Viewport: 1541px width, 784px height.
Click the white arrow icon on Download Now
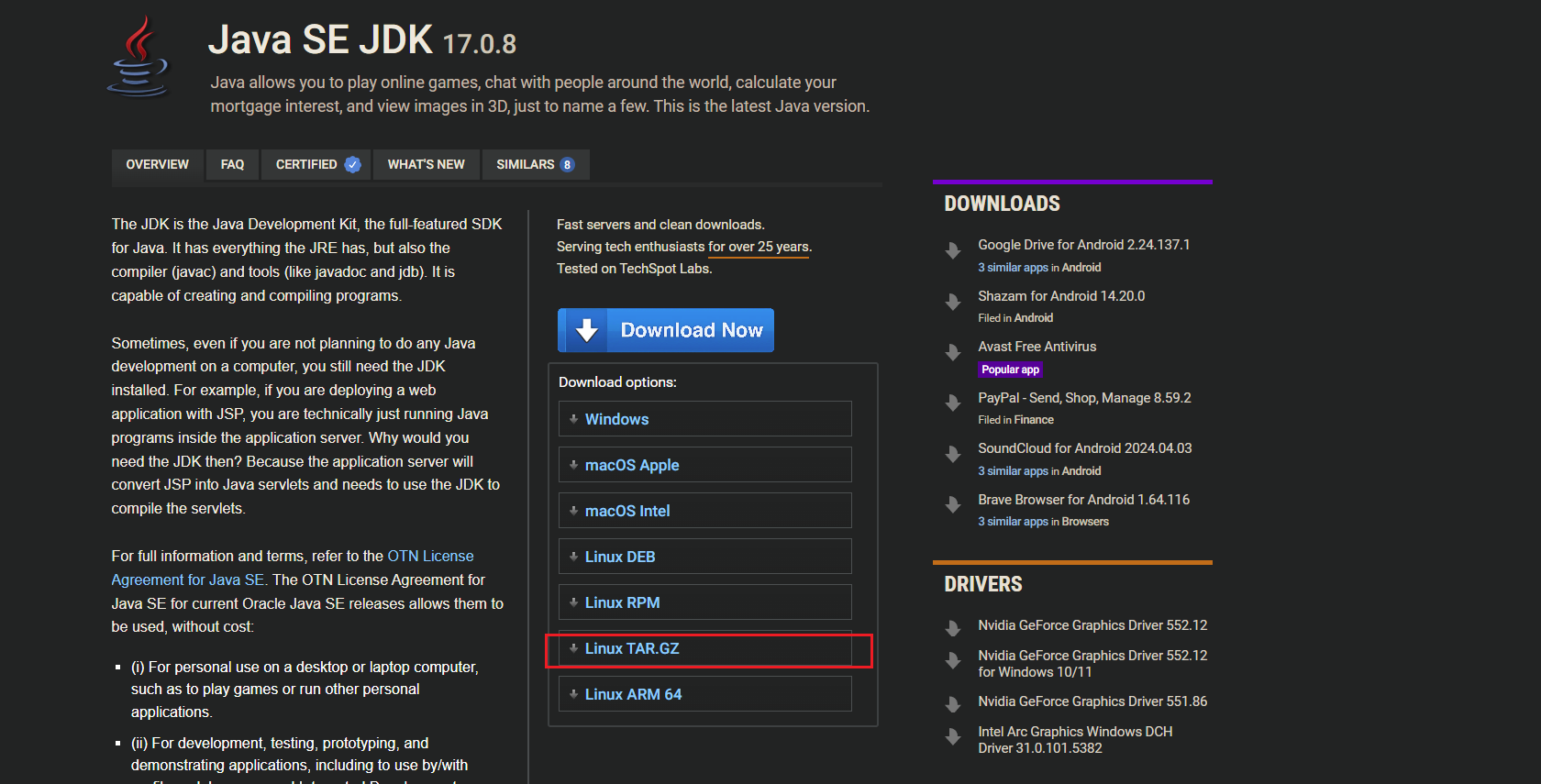click(x=587, y=330)
